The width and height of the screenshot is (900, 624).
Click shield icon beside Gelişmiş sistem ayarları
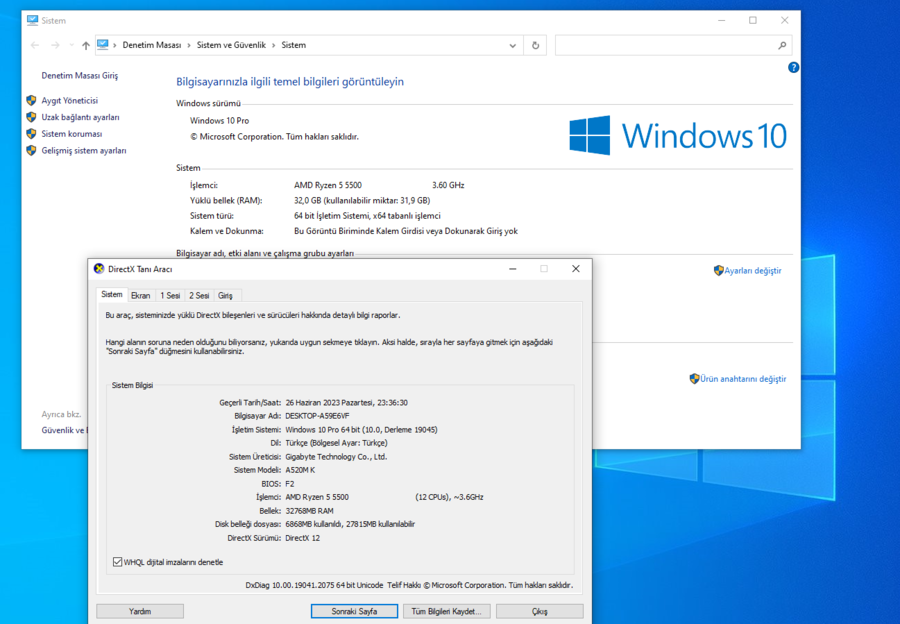(x=32, y=150)
